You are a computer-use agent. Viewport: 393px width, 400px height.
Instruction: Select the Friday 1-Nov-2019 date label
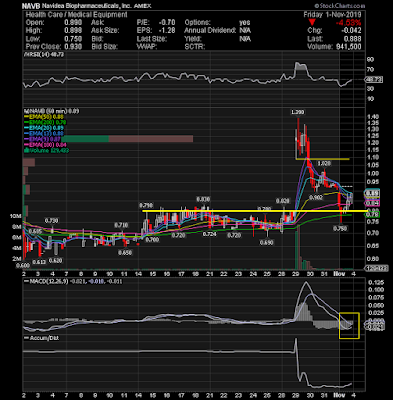click(332, 15)
